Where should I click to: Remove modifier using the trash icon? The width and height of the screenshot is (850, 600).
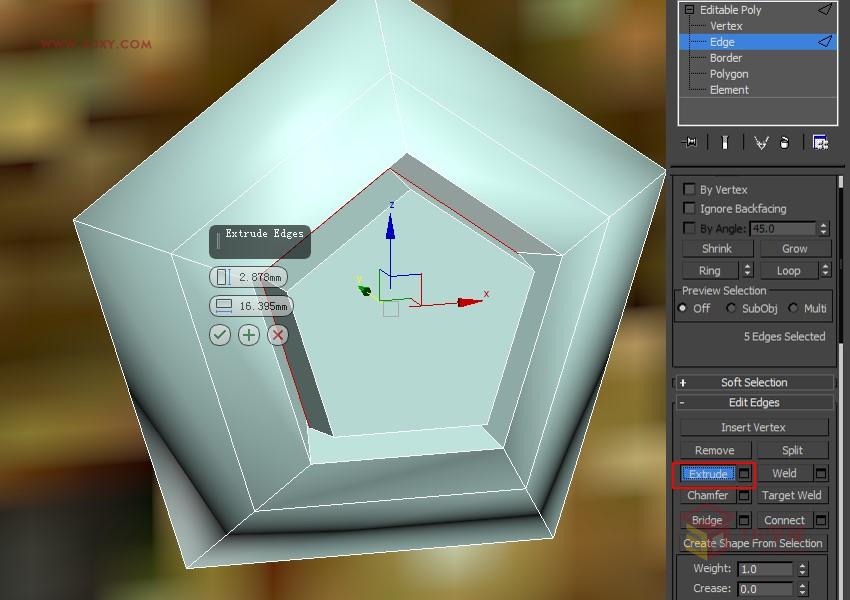(x=785, y=142)
